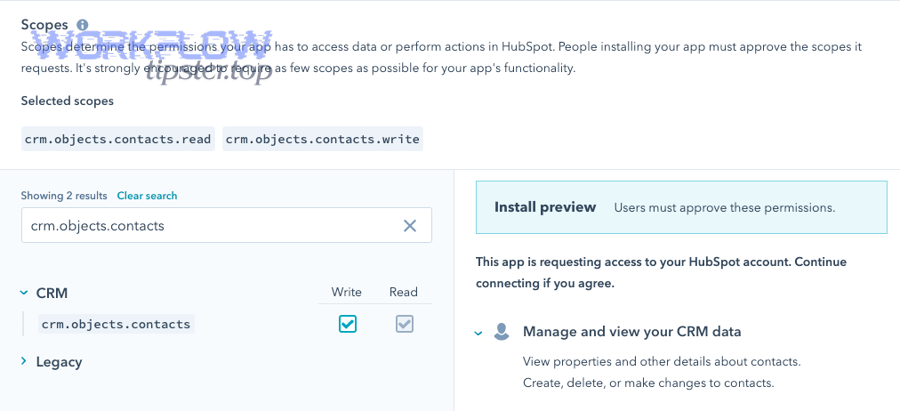This screenshot has width=900, height=411.
Task: Click the Clear search link
Action: click(147, 196)
